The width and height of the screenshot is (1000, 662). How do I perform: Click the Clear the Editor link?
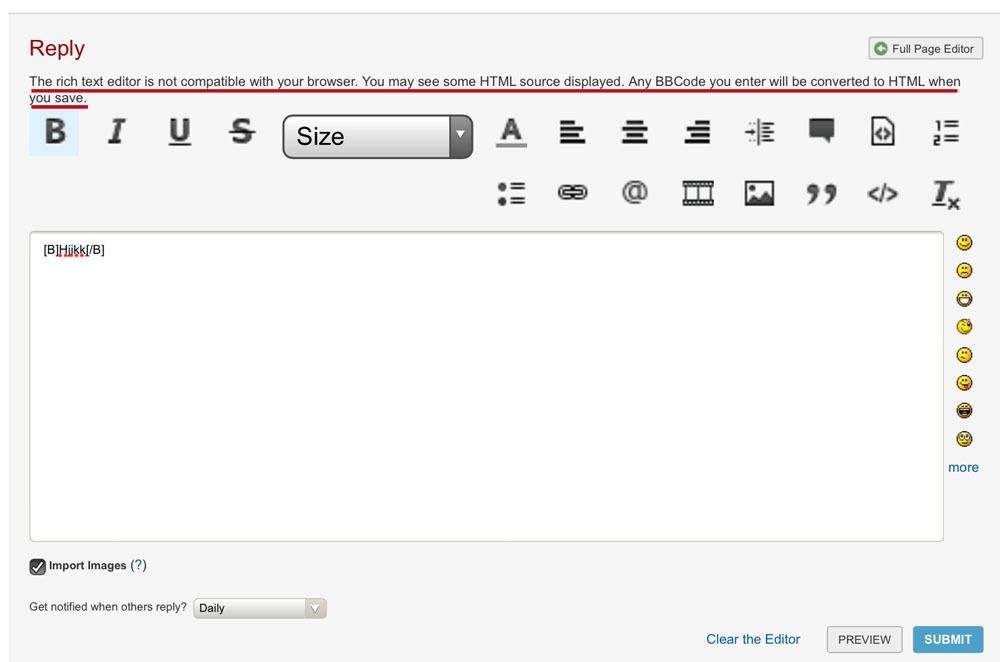[753, 639]
